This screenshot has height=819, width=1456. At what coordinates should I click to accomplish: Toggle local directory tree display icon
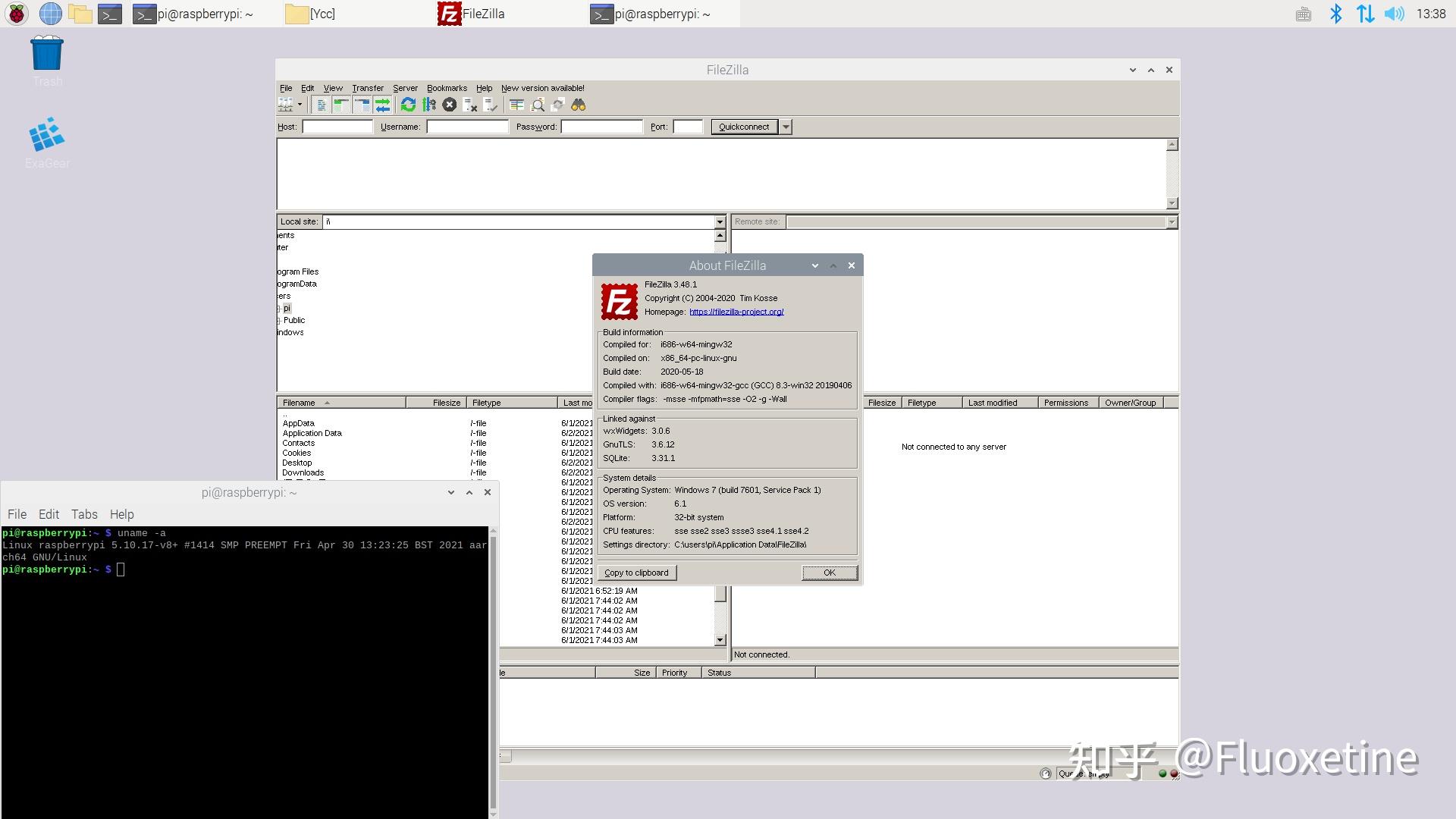[342, 105]
